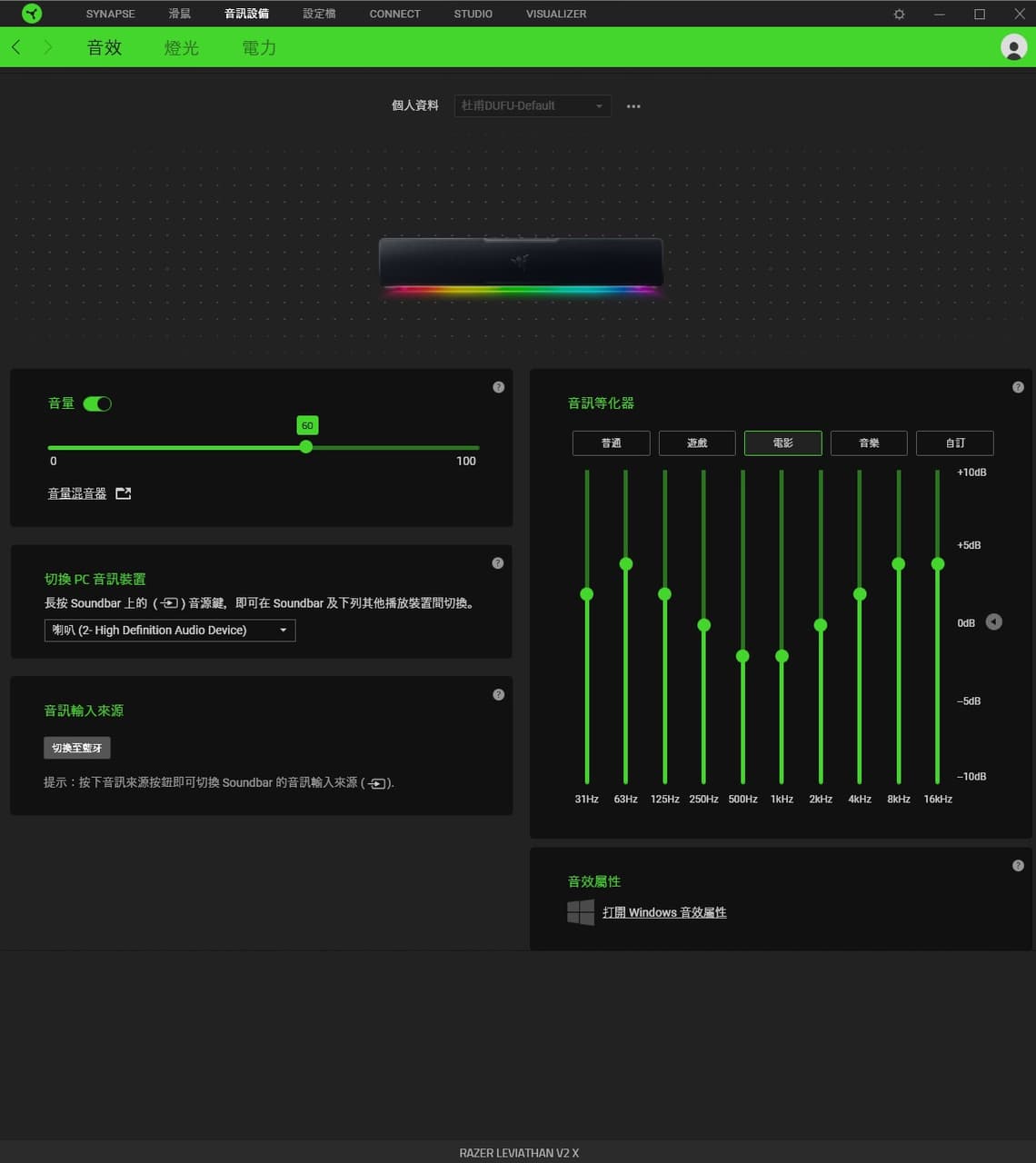Open settings gear icon
The height and width of the screenshot is (1163, 1036).
pos(899,15)
